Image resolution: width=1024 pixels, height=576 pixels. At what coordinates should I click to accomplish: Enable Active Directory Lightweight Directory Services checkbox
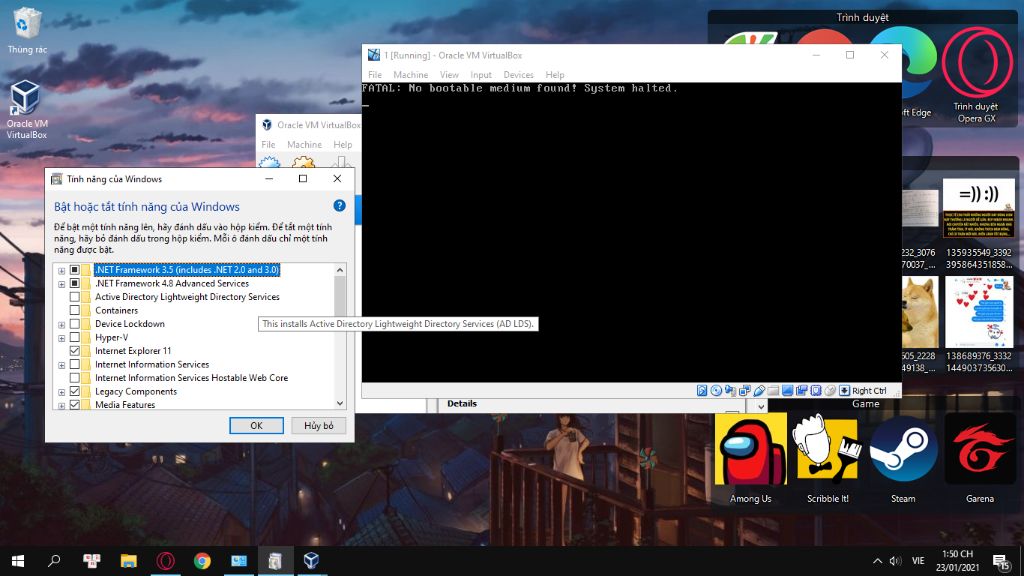(x=74, y=297)
